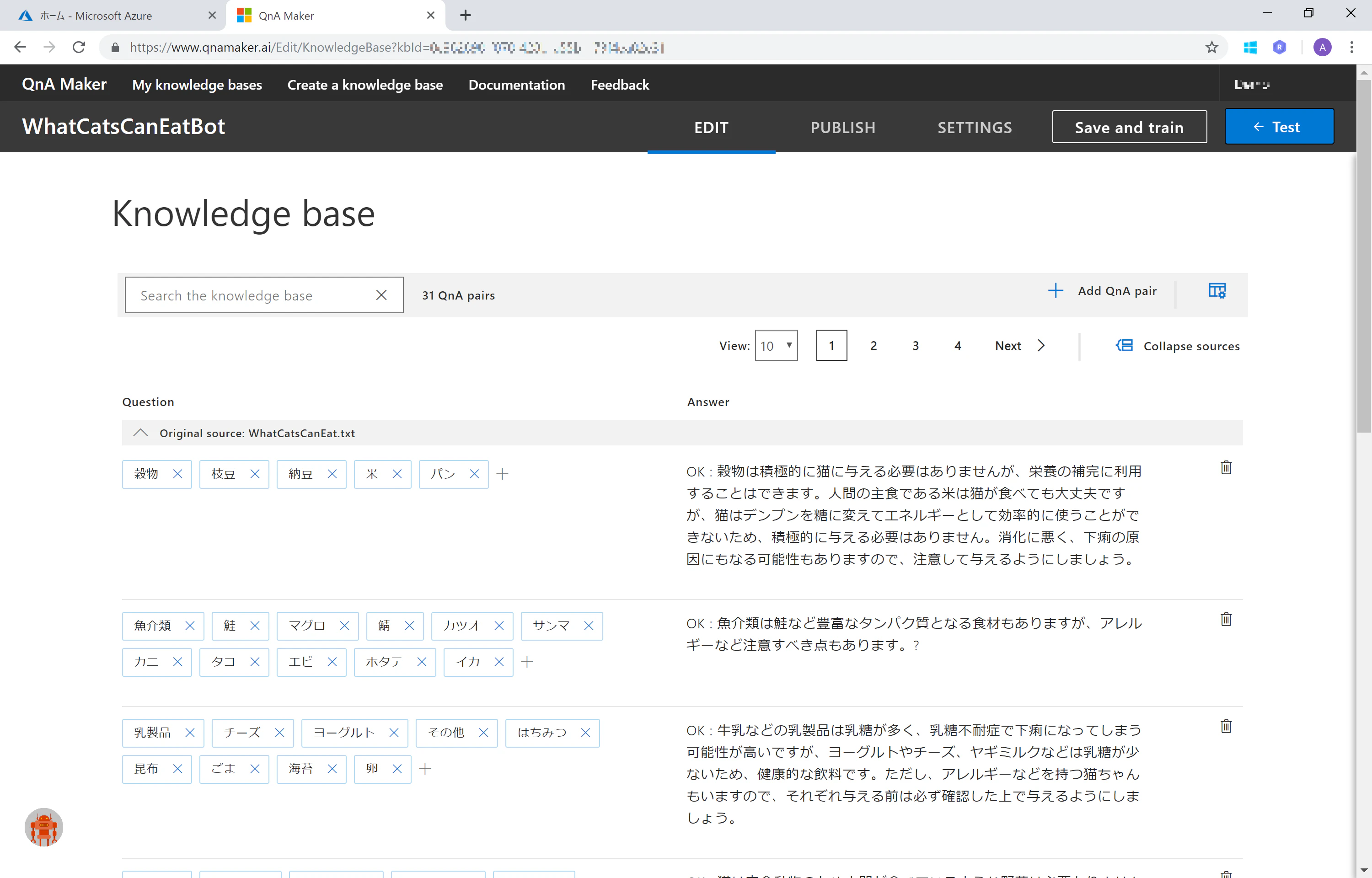Open My knowledge bases link

[197, 85]
